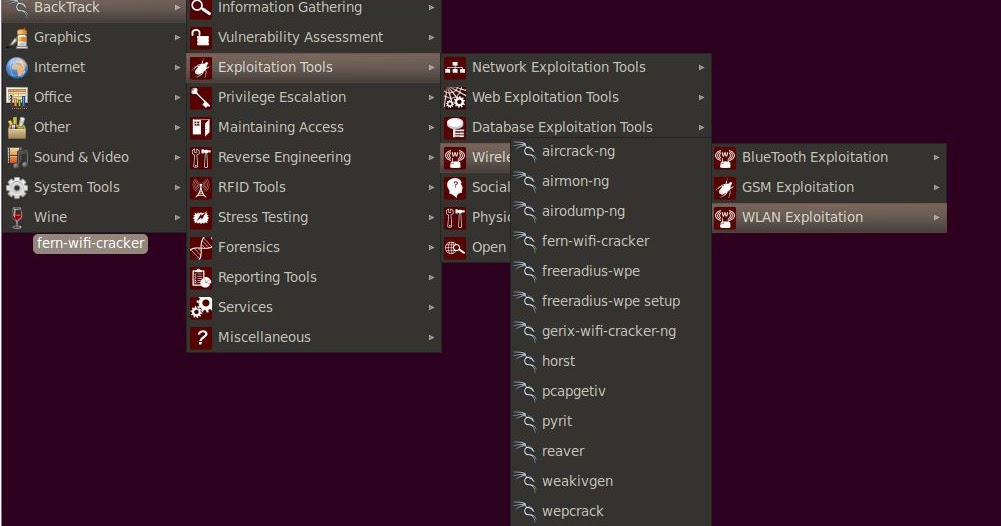Click the GSM Exploitation bug icon
Viewport: 1001px width, 526px height.
click(725, 187)
